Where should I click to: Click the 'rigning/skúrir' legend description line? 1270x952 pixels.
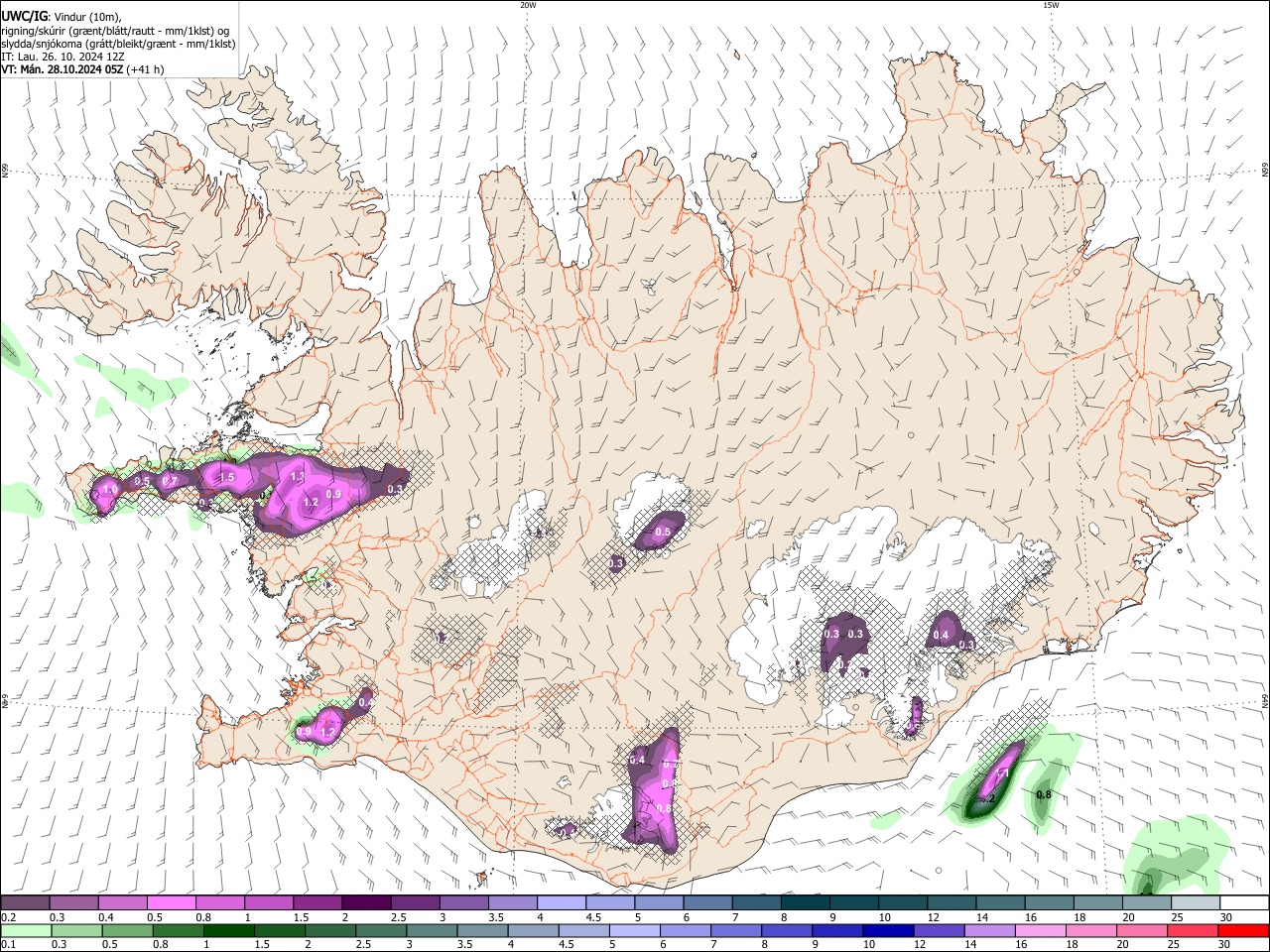click(x=115, y=30)
